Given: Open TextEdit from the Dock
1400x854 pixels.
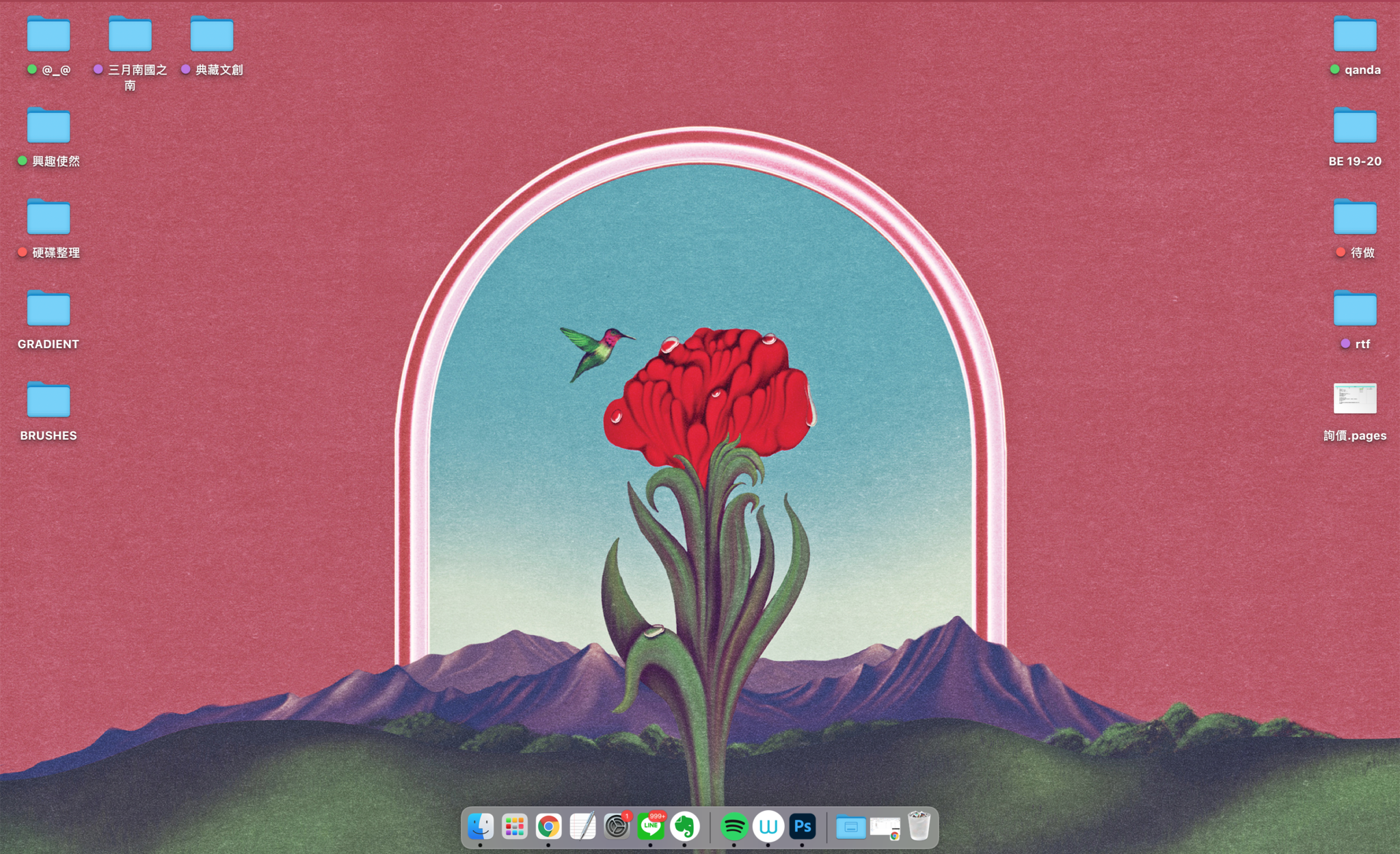Looking at the screenshot, I should tap(582, 827).
